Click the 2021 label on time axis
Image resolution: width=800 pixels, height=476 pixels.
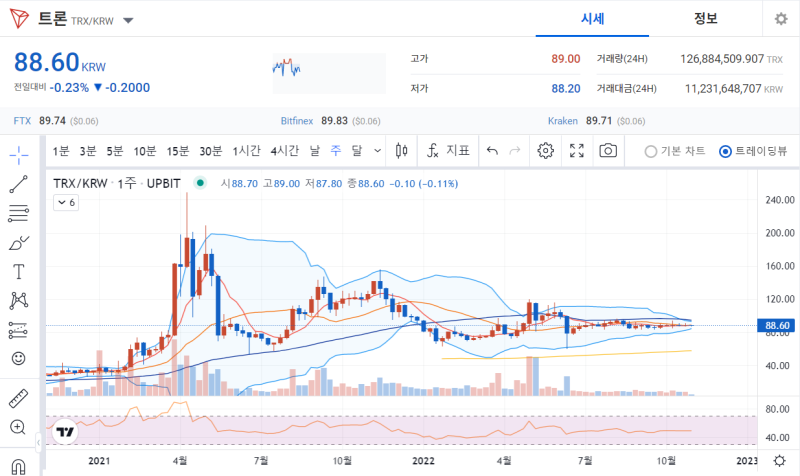point(99,461)
